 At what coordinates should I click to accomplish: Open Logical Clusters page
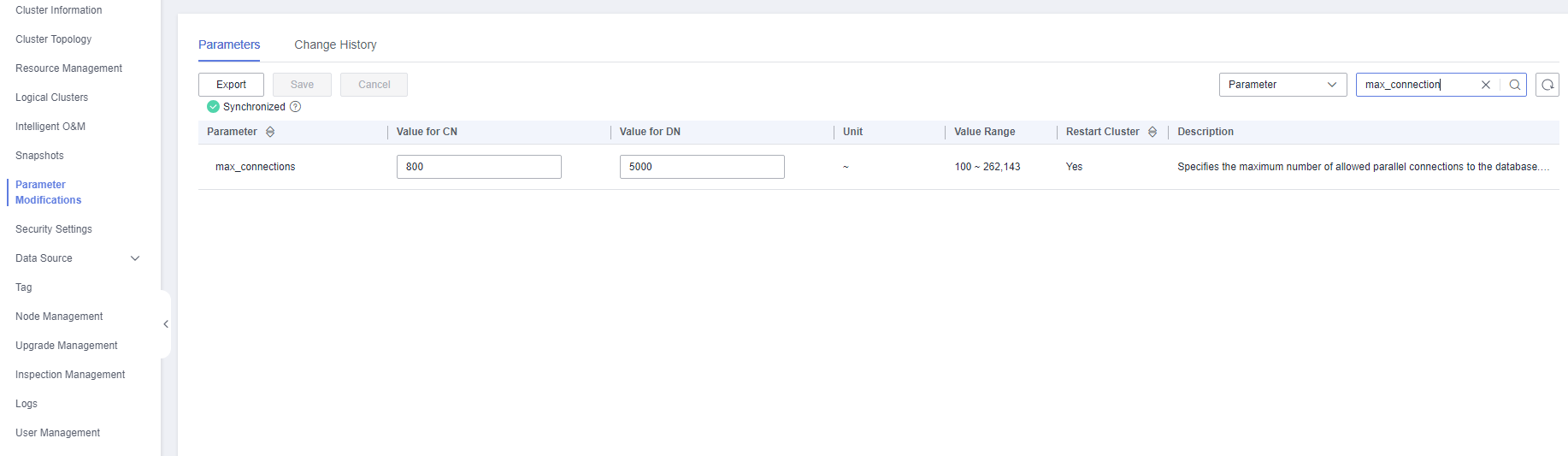click(x=51, y=98)
